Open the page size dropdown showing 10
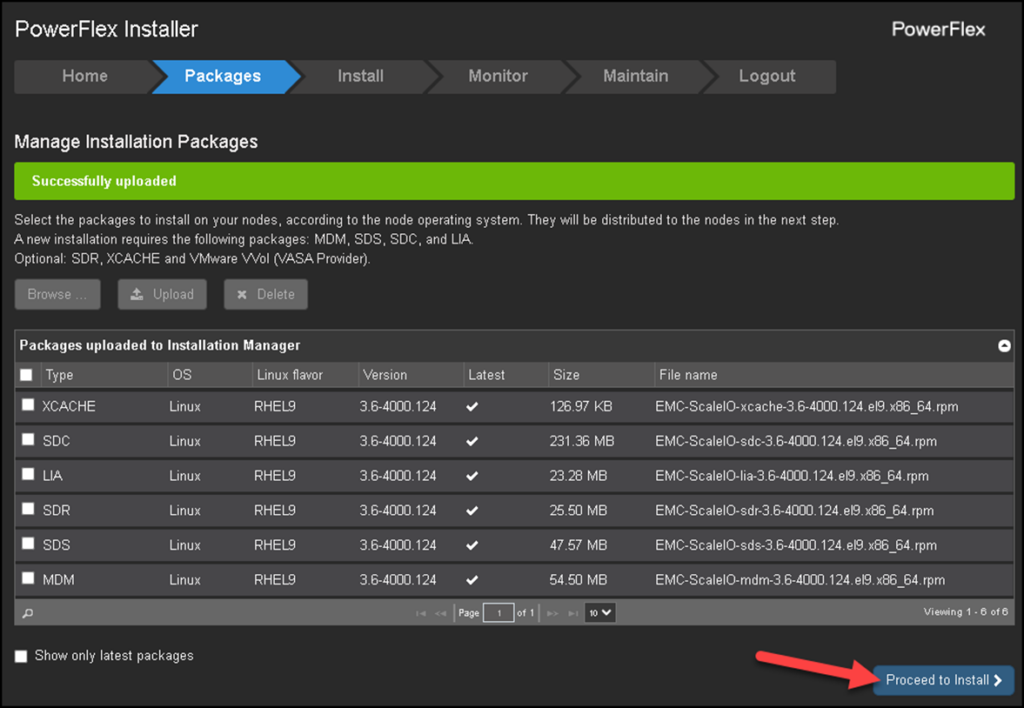 pos(599,612)
